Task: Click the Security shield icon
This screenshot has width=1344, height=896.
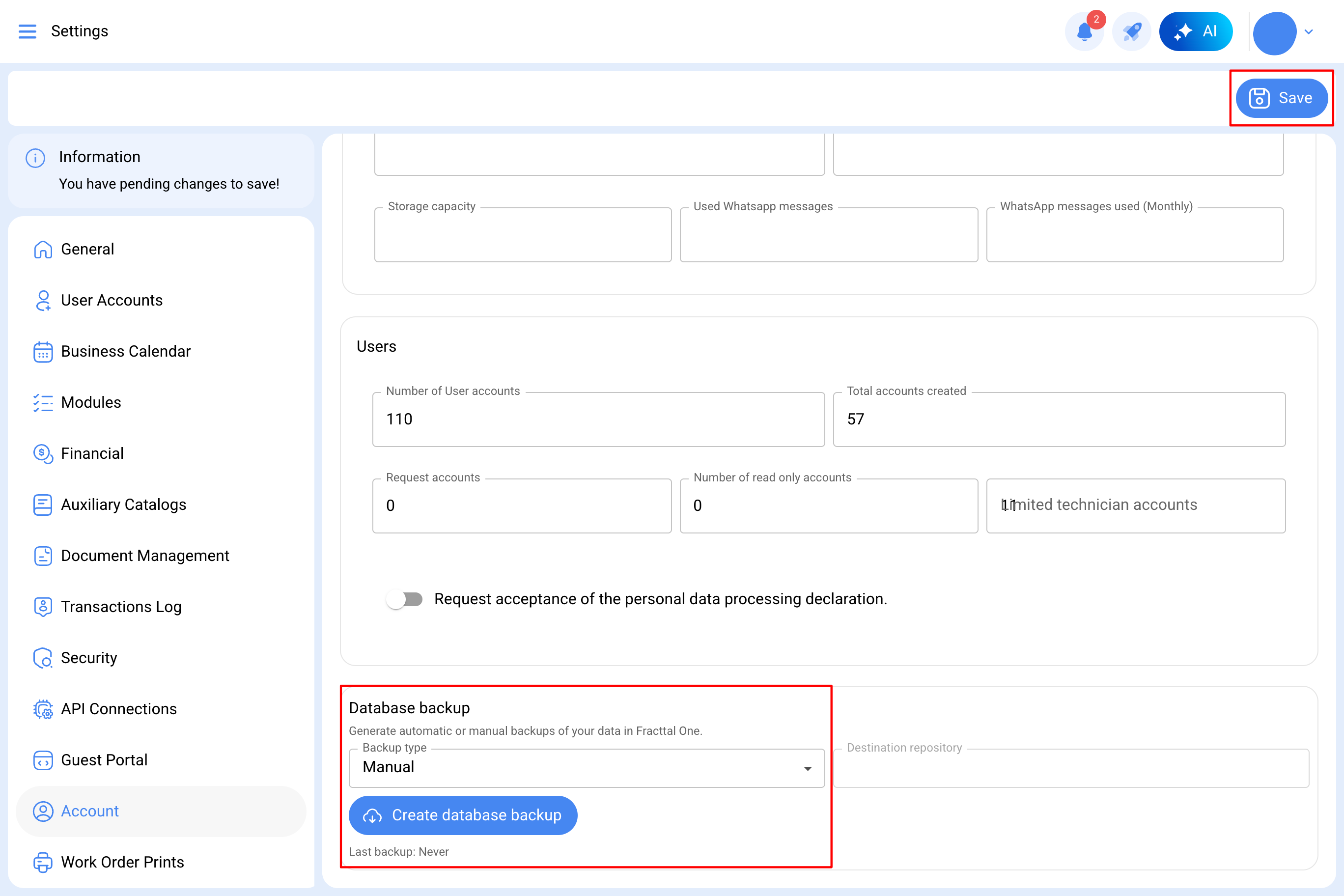Action: tap(43, 658)
